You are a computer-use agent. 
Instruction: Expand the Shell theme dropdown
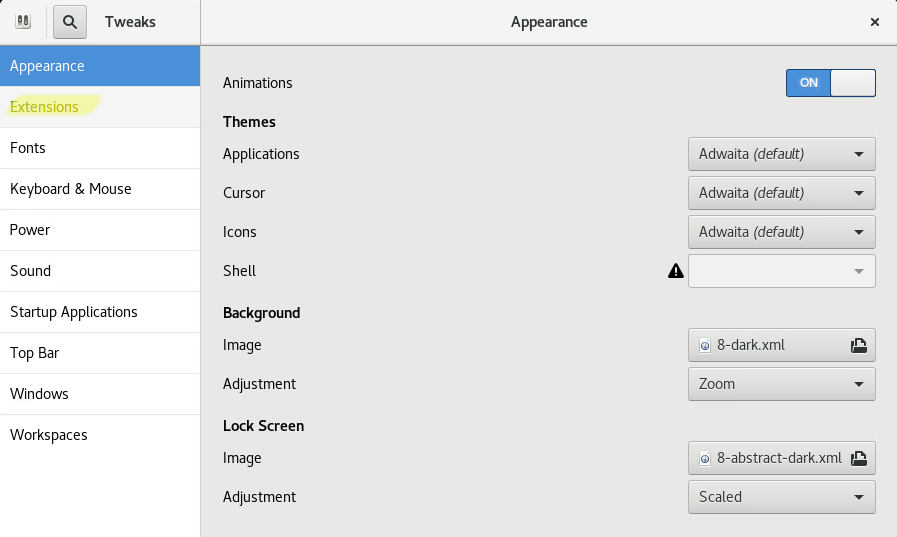click(781, 271)
